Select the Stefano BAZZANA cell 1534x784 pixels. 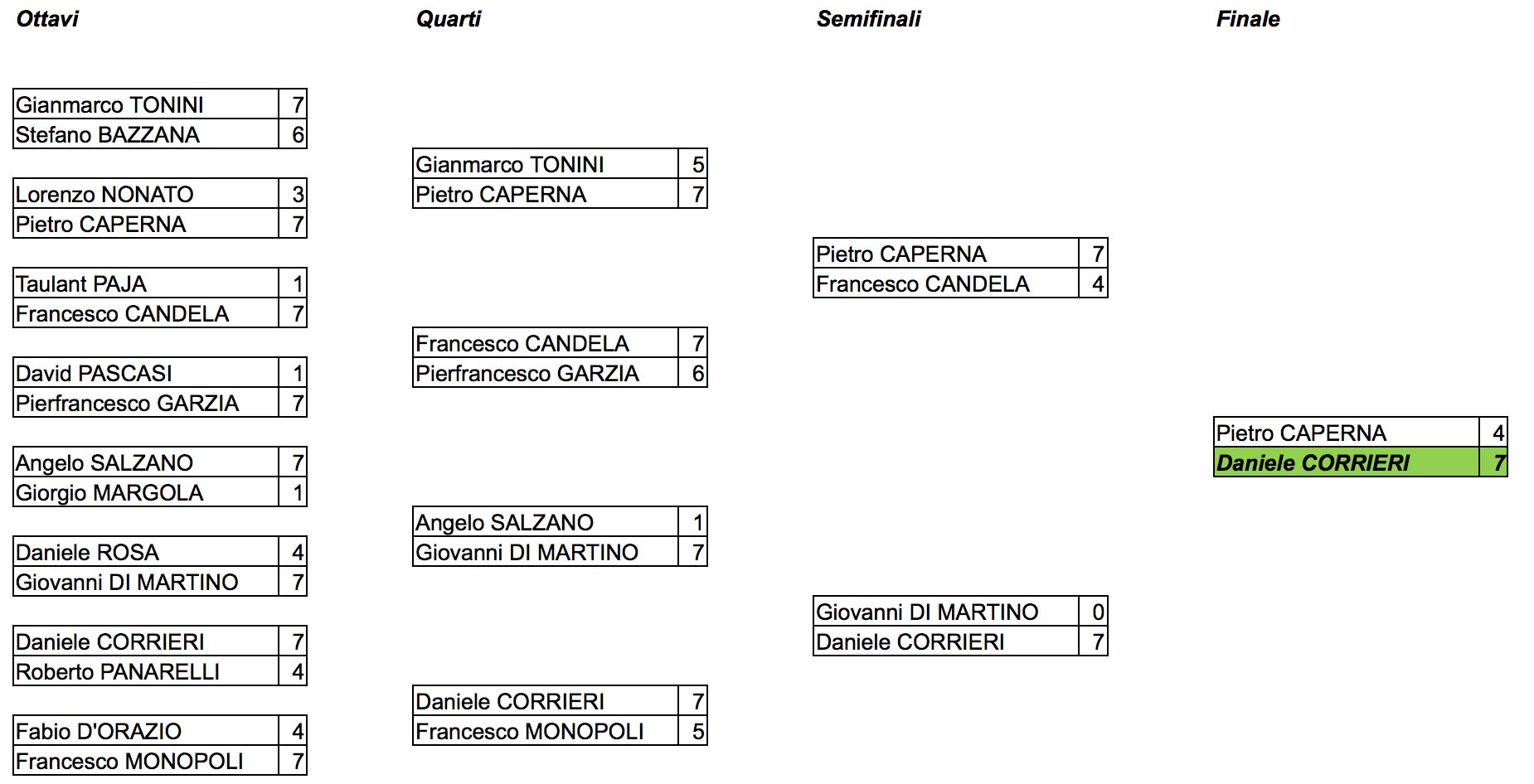146,134
